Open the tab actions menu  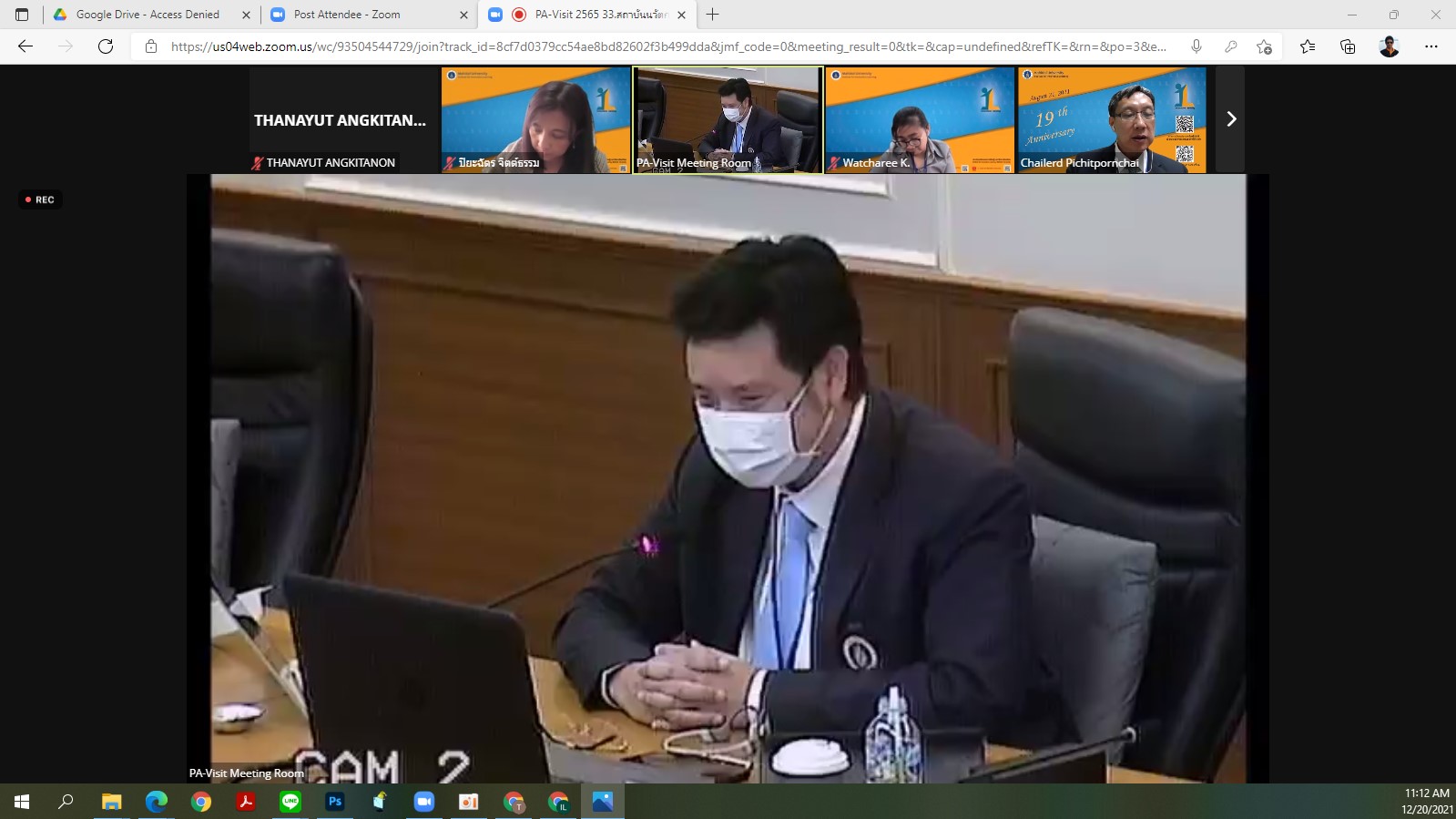tap(22, 15)
